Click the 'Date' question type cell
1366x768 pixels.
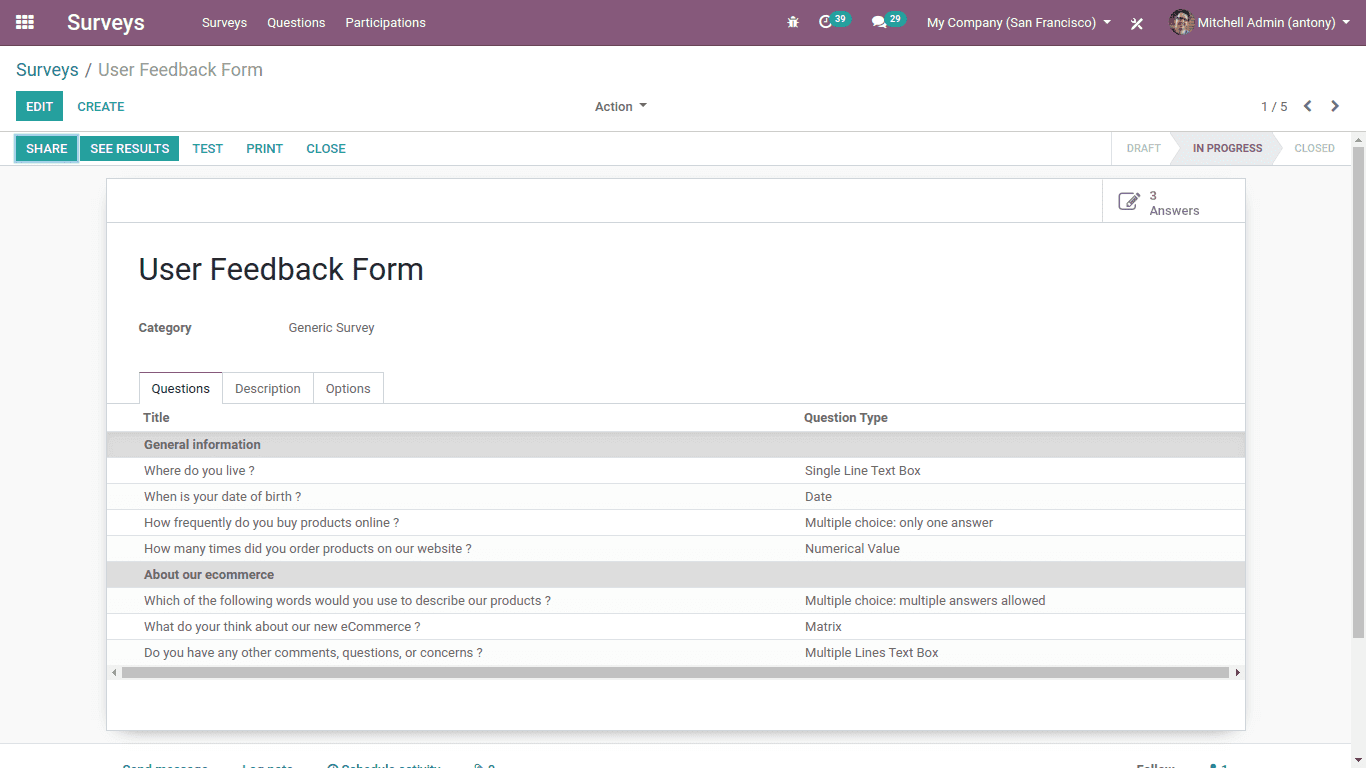tap(818, 496)
